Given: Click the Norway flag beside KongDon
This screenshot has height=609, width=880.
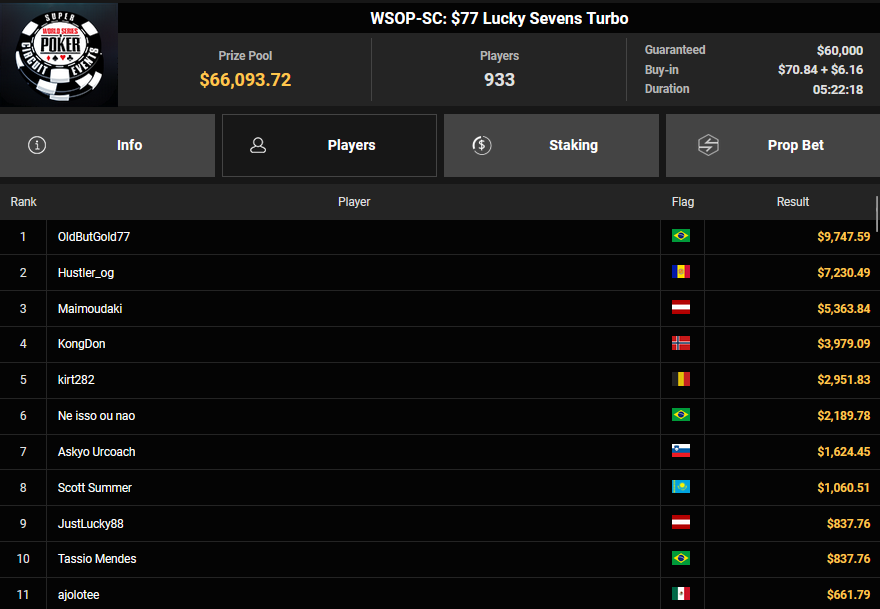Looking at the screenshot, I should 681,343.
